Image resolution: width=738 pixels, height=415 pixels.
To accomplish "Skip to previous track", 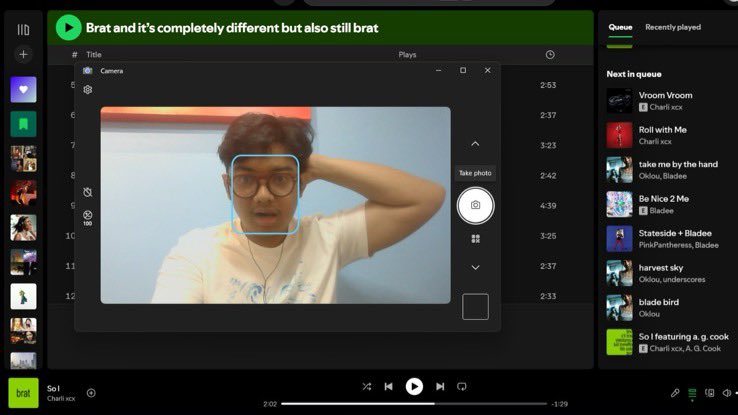I will (x=389, y=387).
